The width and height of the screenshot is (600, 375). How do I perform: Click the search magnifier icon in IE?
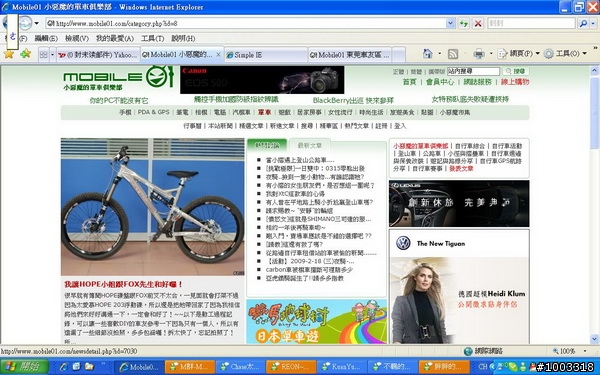pos(583,23)
